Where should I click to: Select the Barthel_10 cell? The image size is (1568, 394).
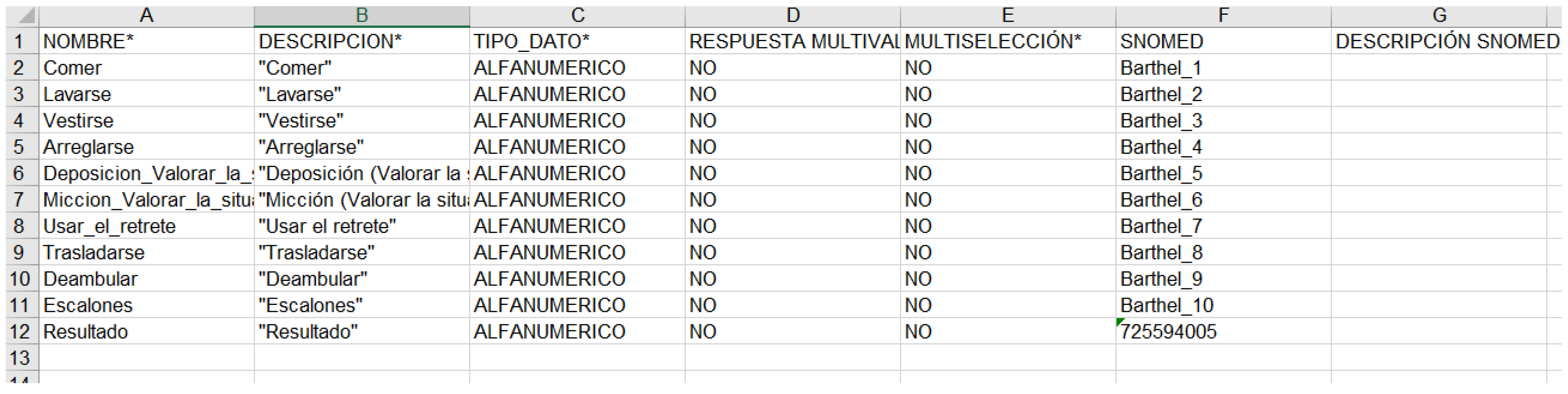(x=1223, y=305)
